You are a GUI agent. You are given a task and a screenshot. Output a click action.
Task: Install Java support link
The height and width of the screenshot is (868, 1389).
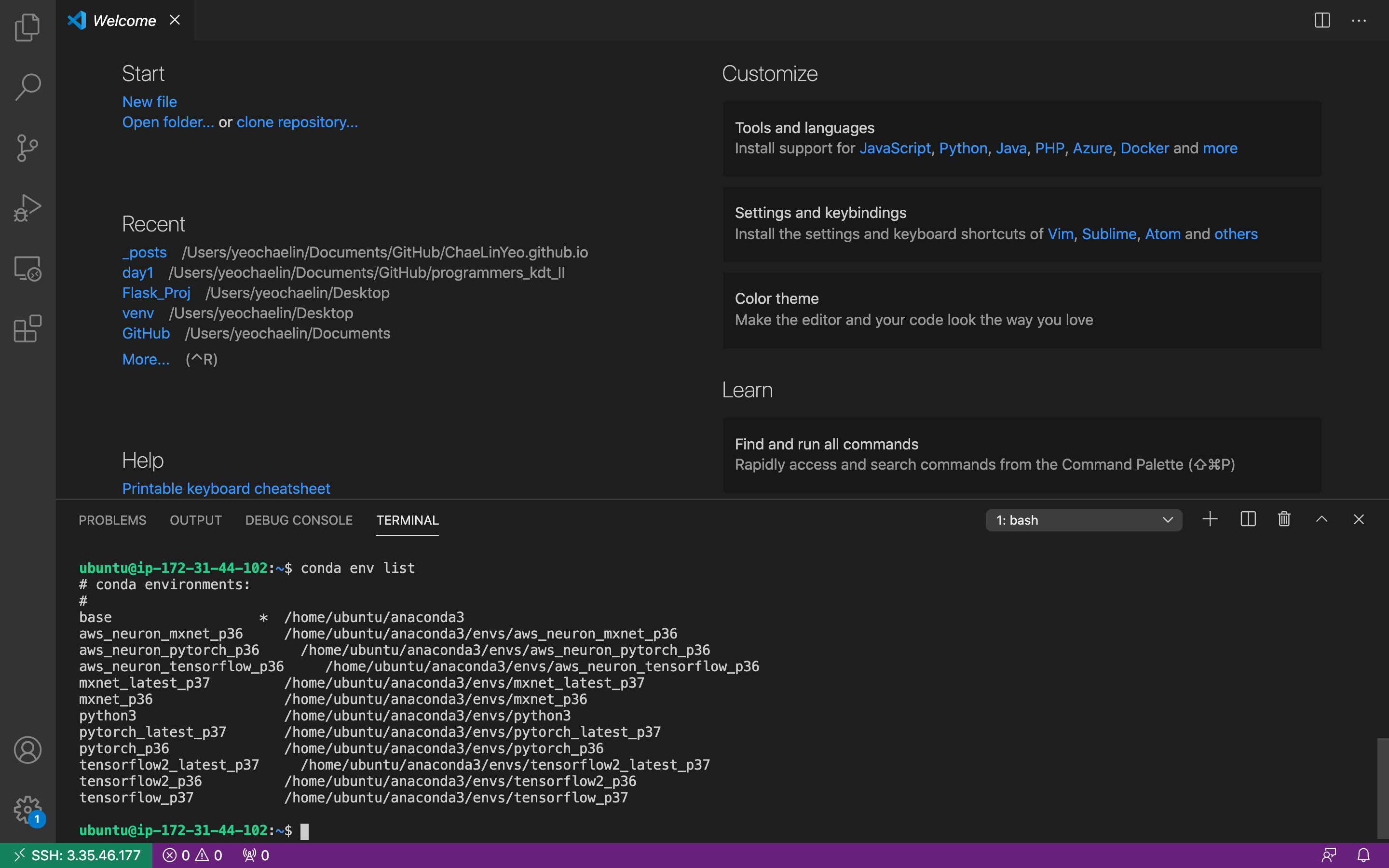pos(1011,148)
